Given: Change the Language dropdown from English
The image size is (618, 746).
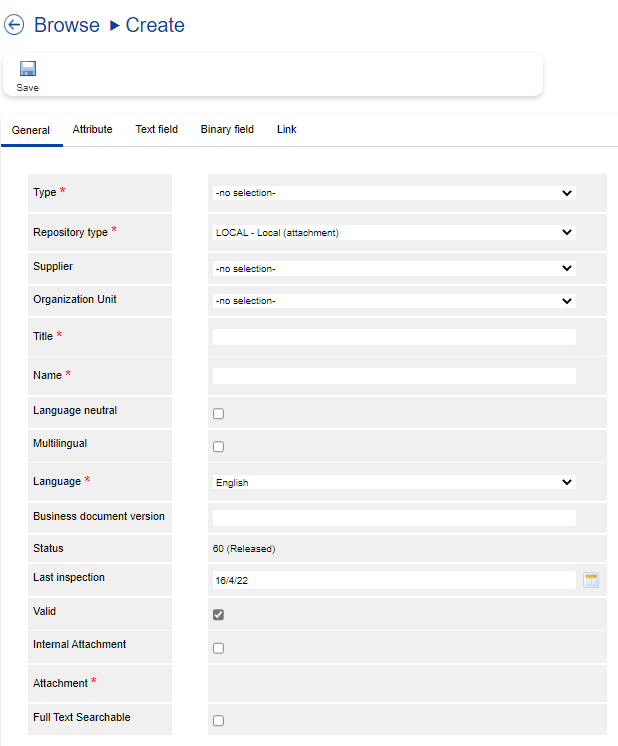Looking at the screenshot, I should (x=394, y=483).
